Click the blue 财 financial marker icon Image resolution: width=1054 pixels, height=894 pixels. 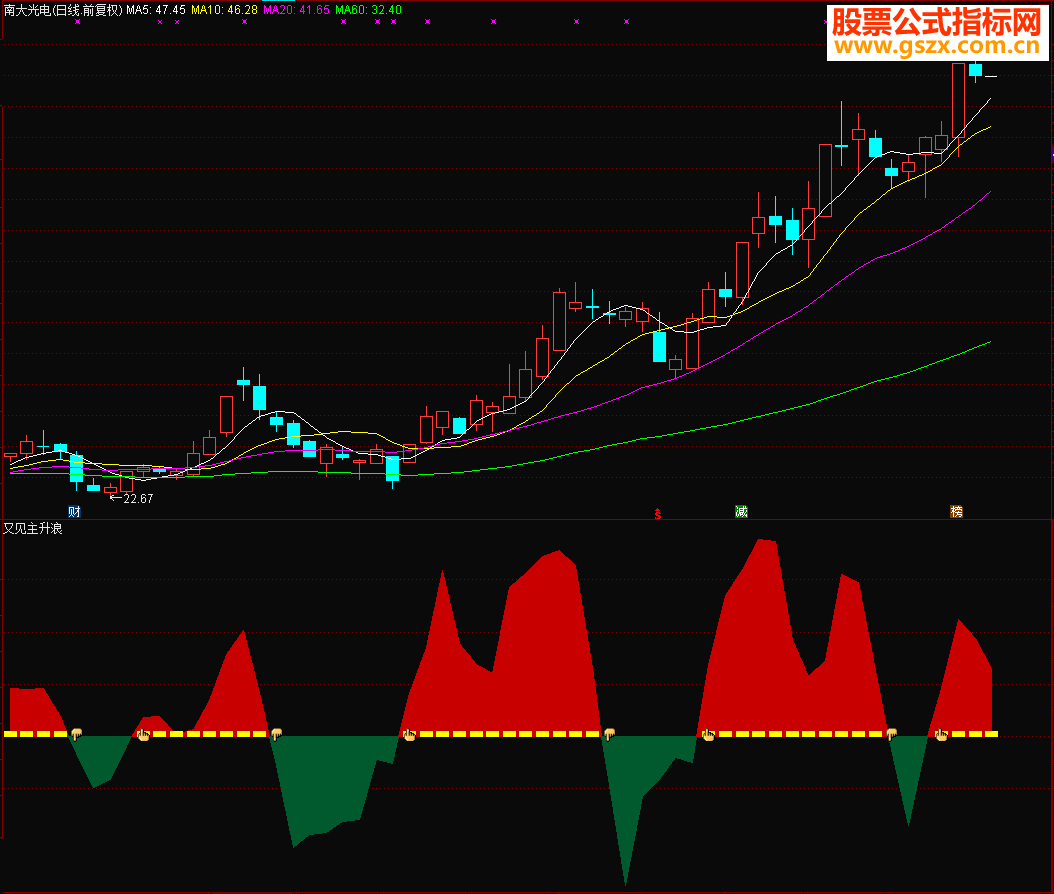tap(75, 512)
